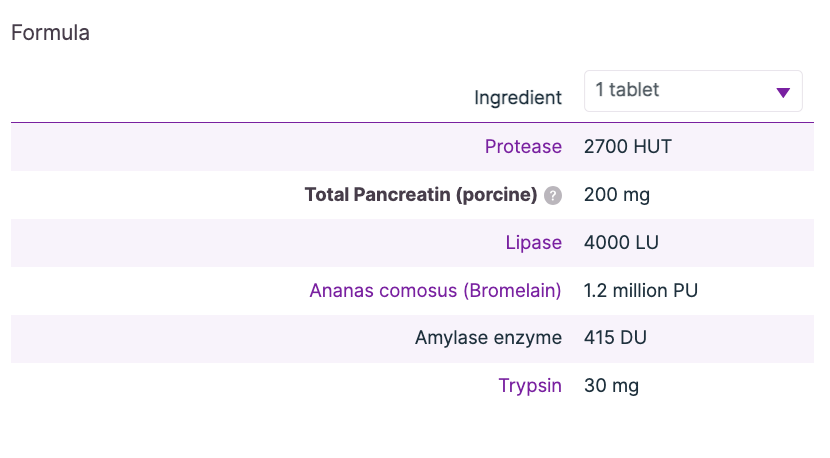Click the Formula section heading

pyautogui.click(x=50, y=33)
